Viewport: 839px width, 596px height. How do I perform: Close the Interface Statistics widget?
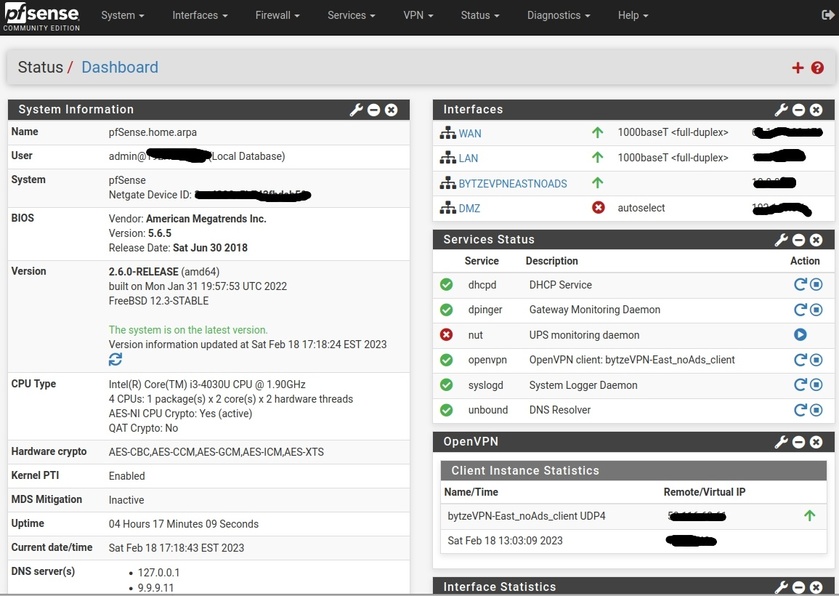(x=816, y=587)
